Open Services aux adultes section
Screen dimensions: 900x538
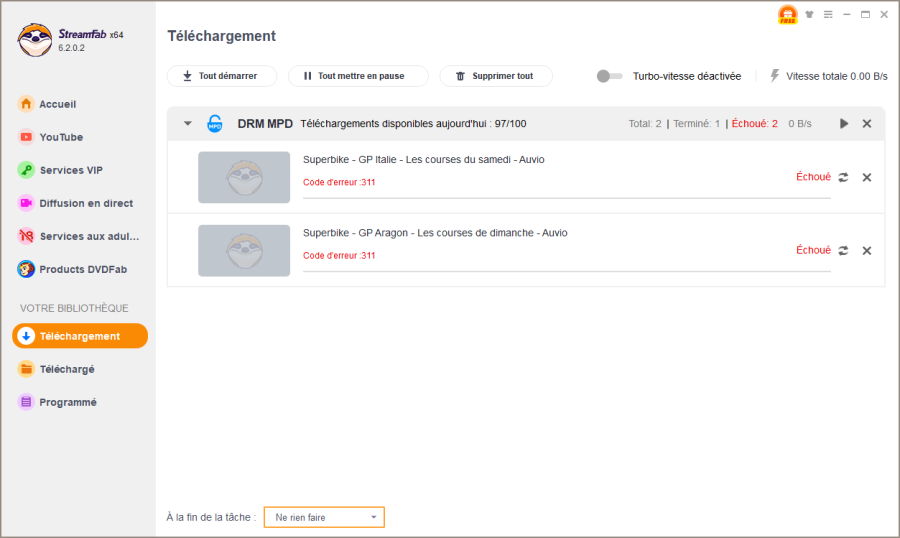click(79, 236)
